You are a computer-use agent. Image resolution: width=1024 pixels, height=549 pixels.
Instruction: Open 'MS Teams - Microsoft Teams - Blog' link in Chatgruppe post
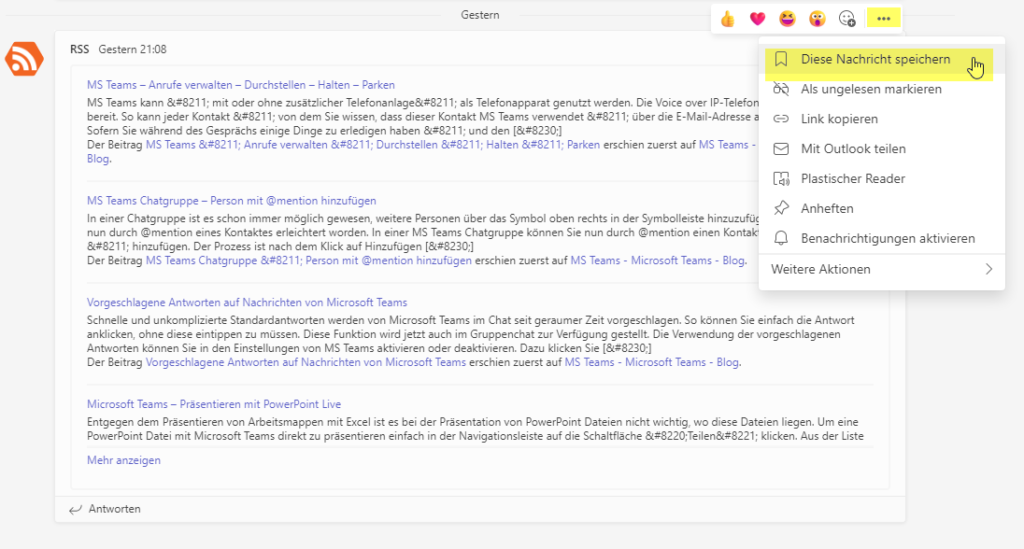657,260
